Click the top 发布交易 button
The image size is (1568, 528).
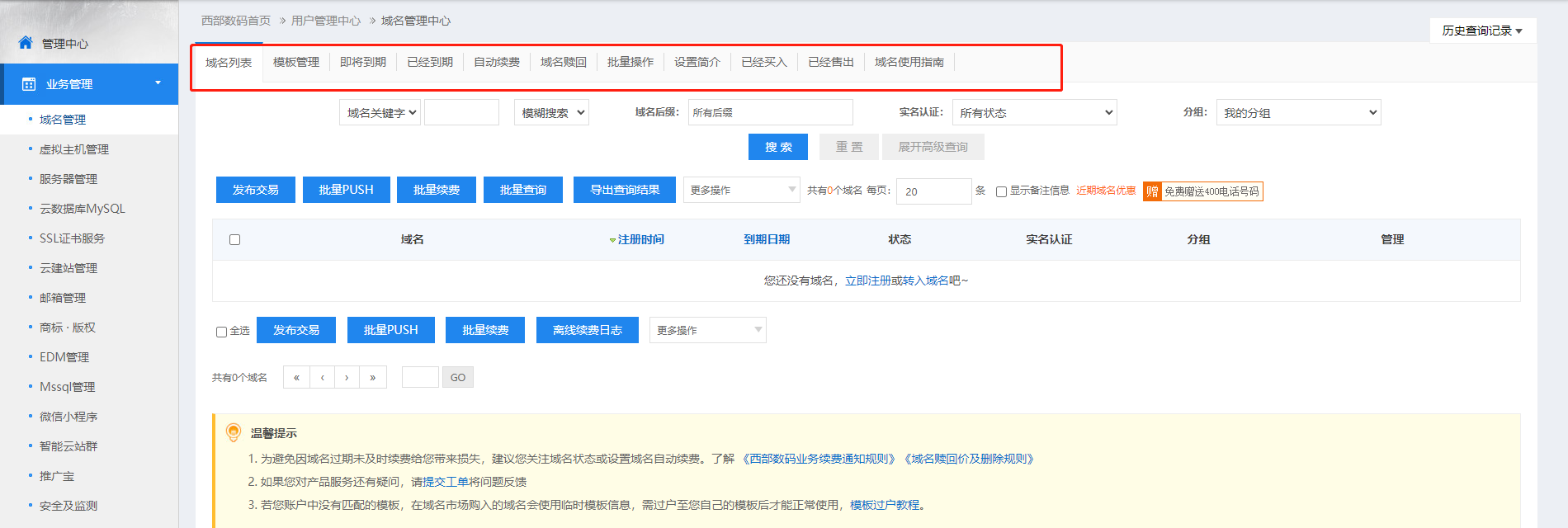tap(256, 190)
